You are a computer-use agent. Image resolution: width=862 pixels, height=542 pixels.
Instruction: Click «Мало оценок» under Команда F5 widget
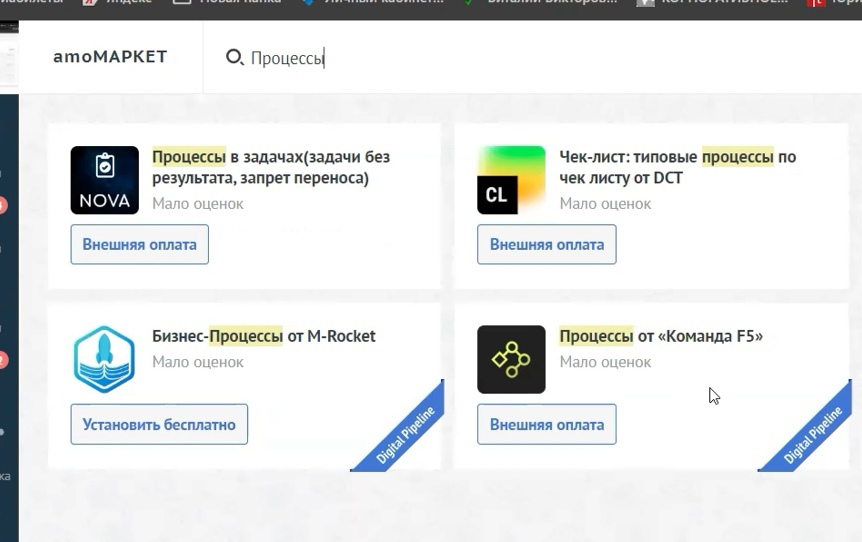605,362
